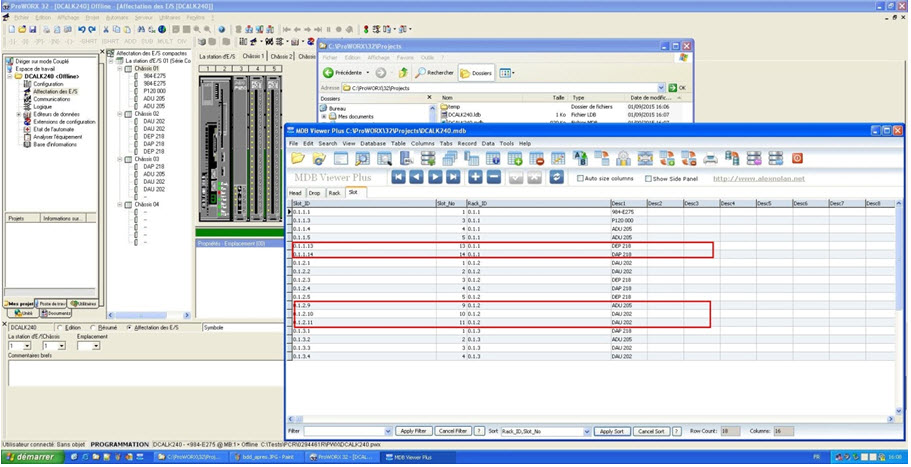Add a record with the plus button
Image resolution: width=911 pixels, height=467 pixels.
475,177
